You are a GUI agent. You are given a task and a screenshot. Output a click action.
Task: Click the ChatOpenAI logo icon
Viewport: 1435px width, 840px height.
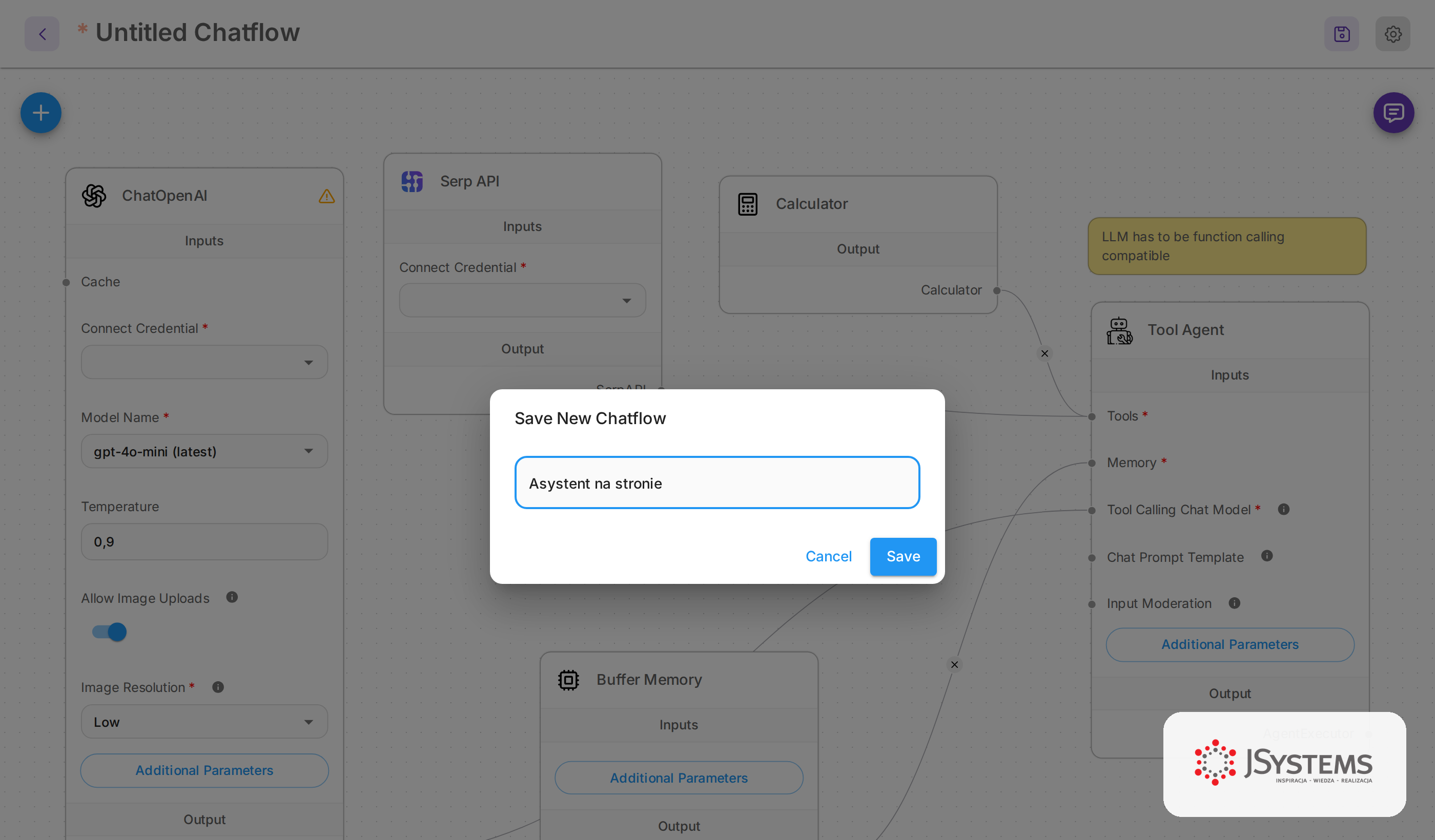(x=94, y=196)
